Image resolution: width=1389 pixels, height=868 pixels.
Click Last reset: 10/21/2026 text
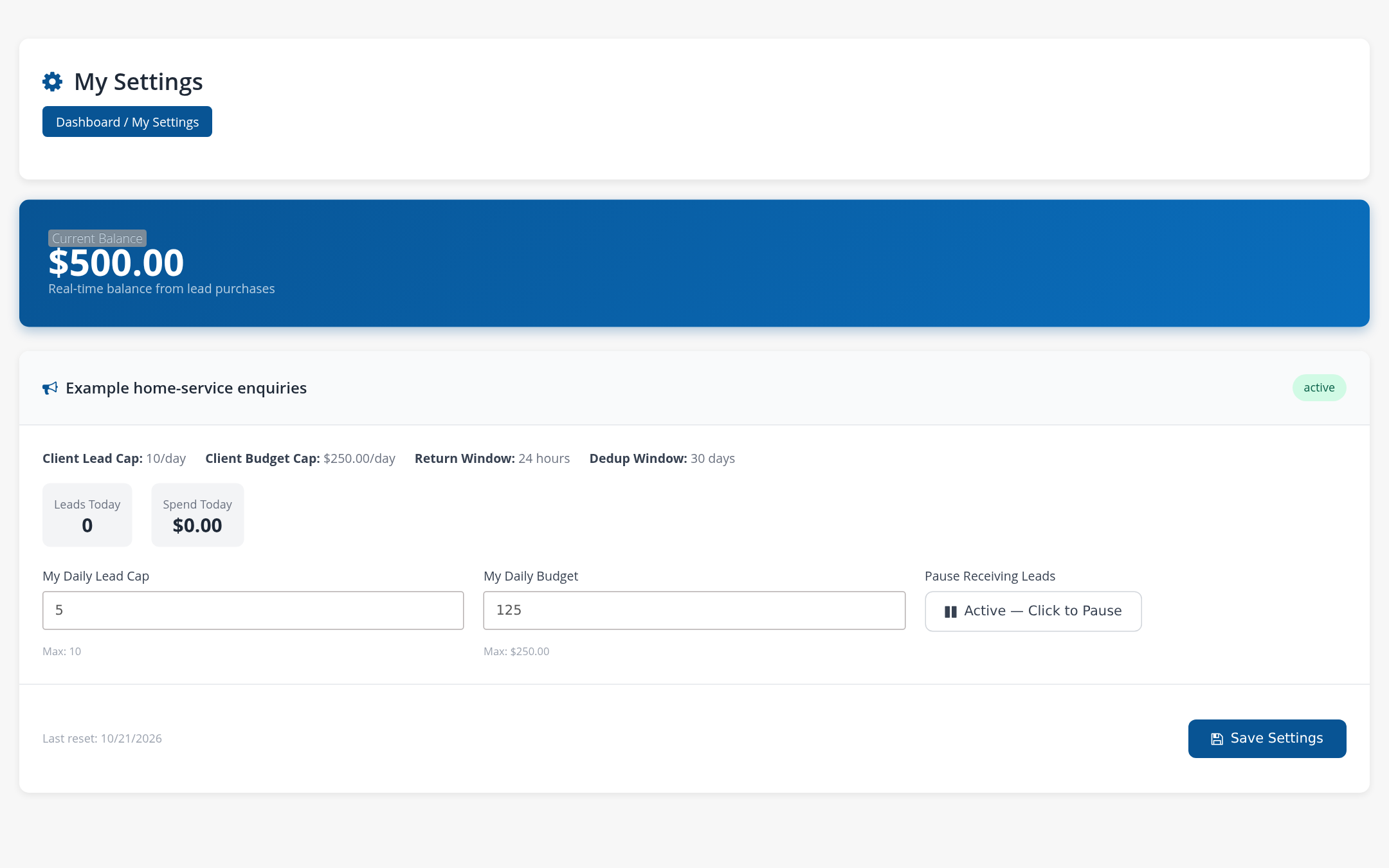click(102, 739)
